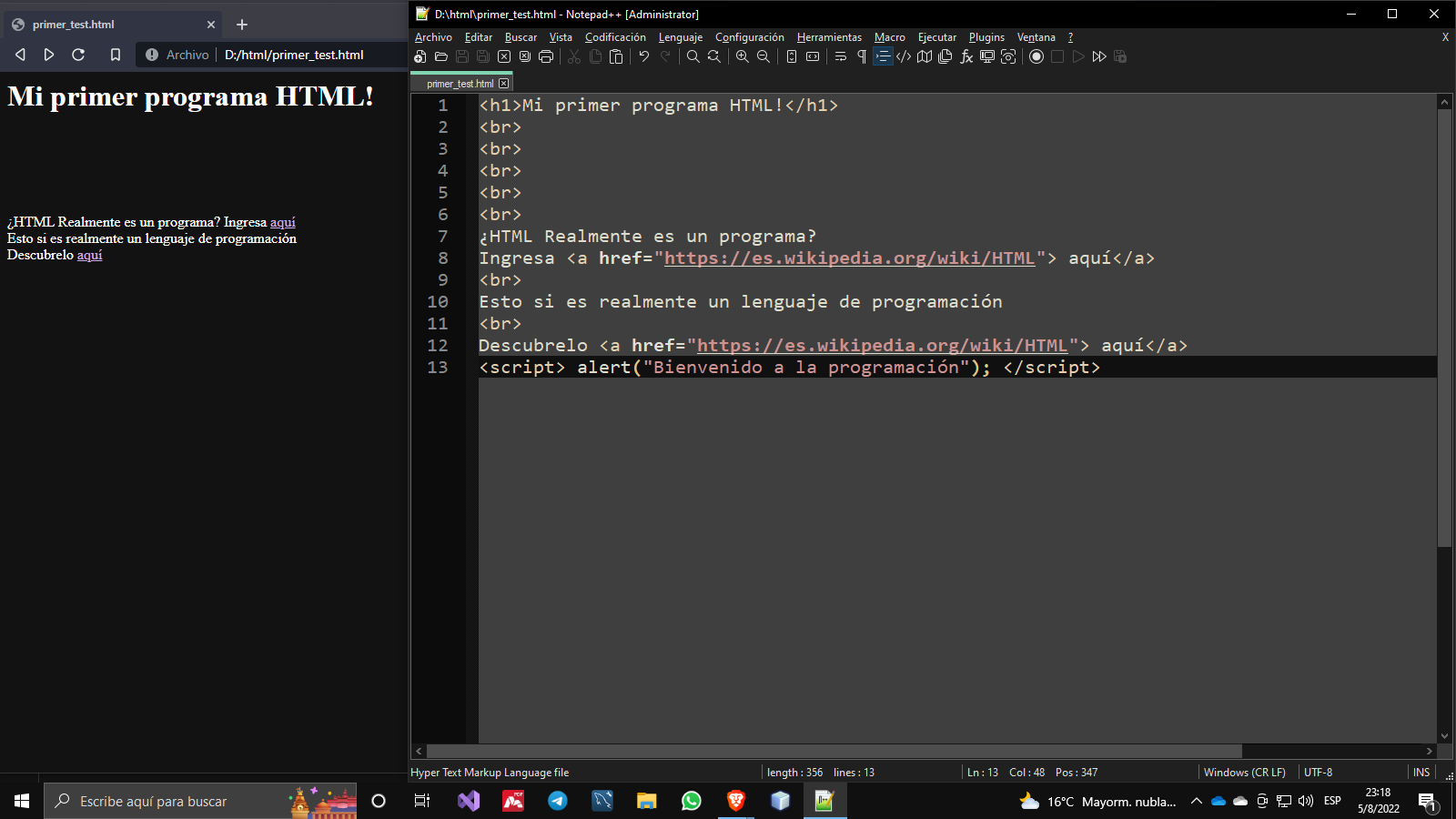Go forward in the browser
This screenshot has width=1456, height=819.
click(49, 55)
